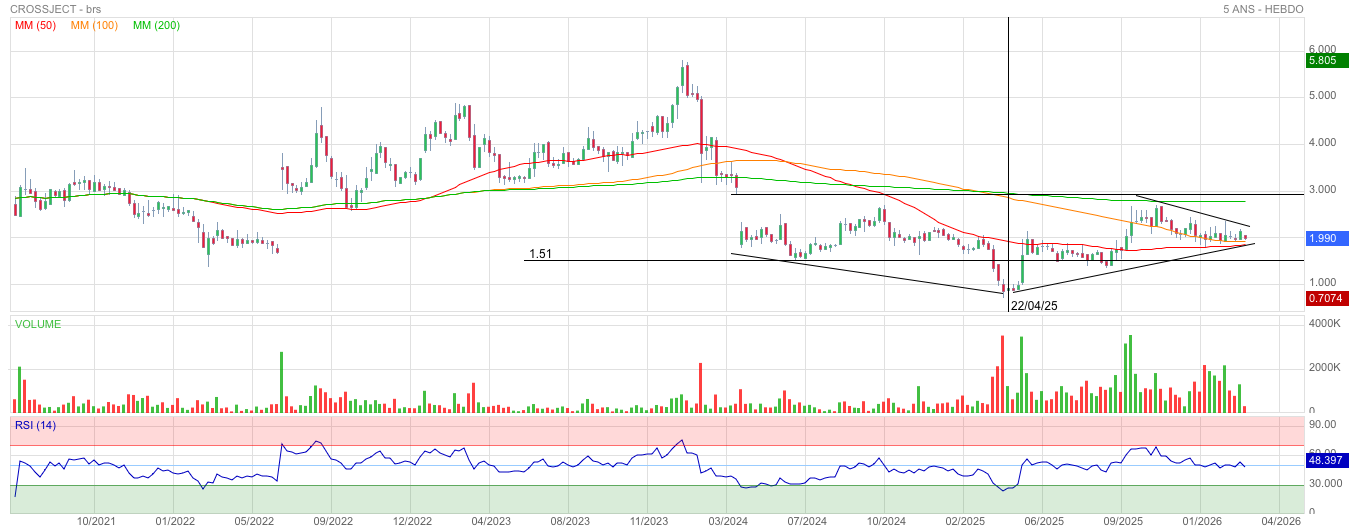Click the 1.000 price axis label

pyautogui.click(x=1323, y=284)
